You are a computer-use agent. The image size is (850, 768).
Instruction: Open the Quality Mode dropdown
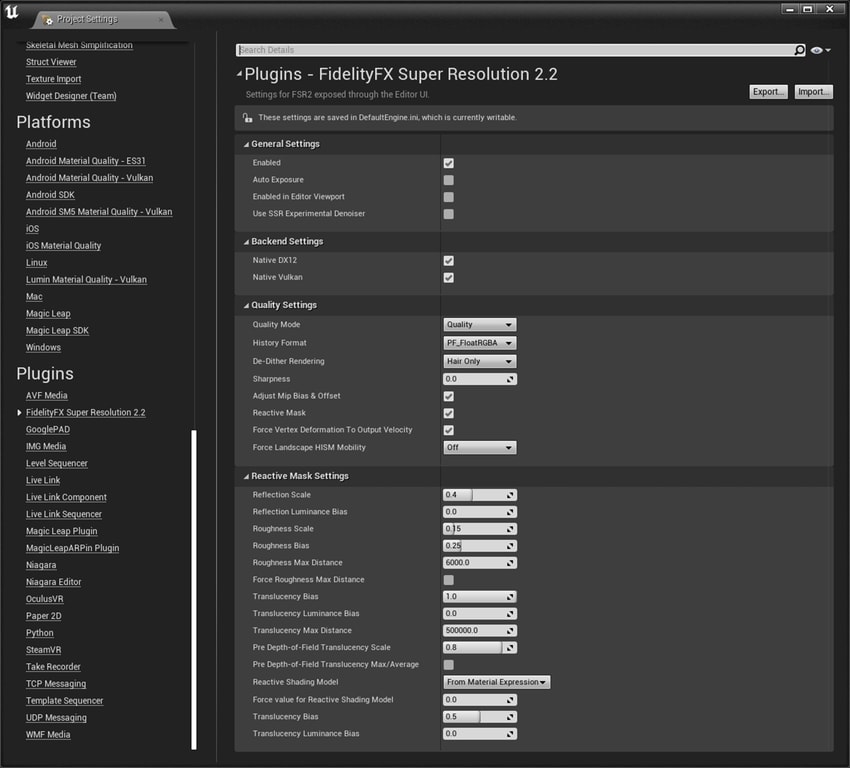480,325
